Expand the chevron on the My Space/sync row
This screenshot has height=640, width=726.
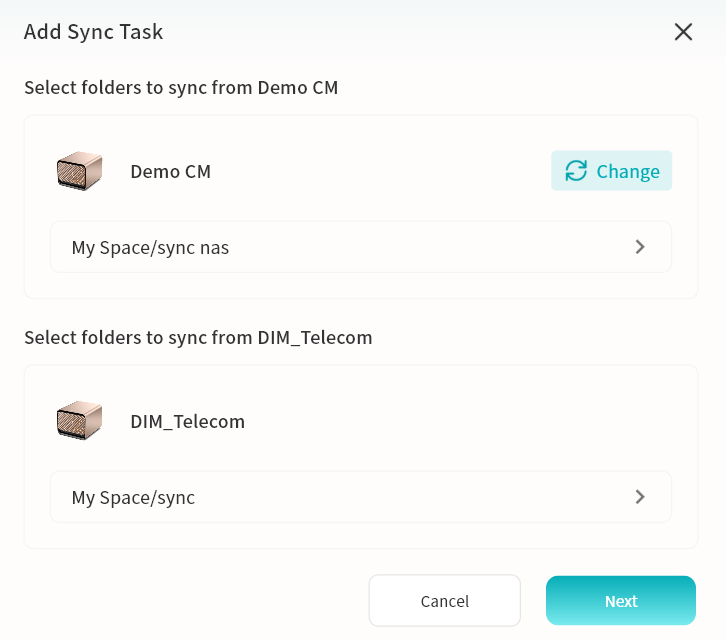click(640, 497)
